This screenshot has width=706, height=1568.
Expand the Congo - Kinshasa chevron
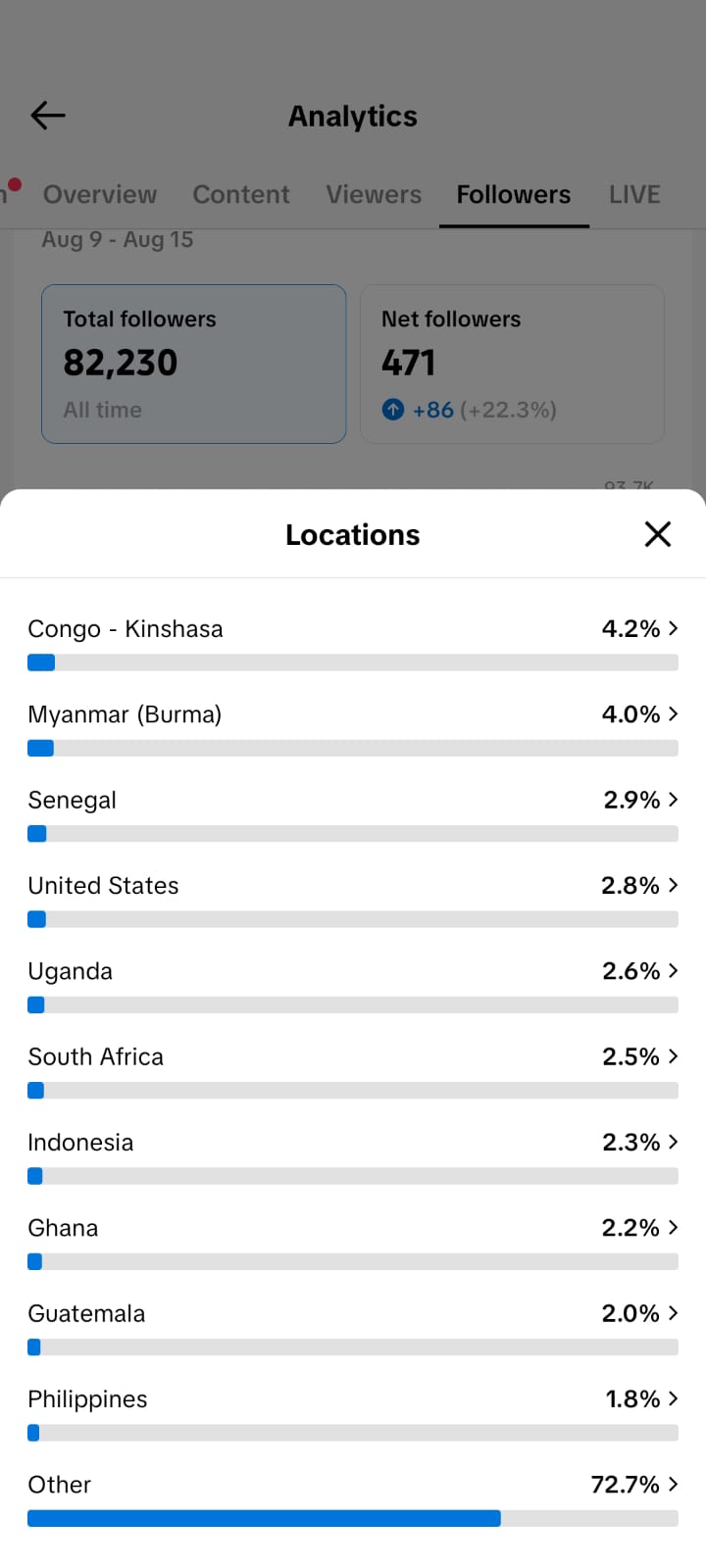click(673, 628)
